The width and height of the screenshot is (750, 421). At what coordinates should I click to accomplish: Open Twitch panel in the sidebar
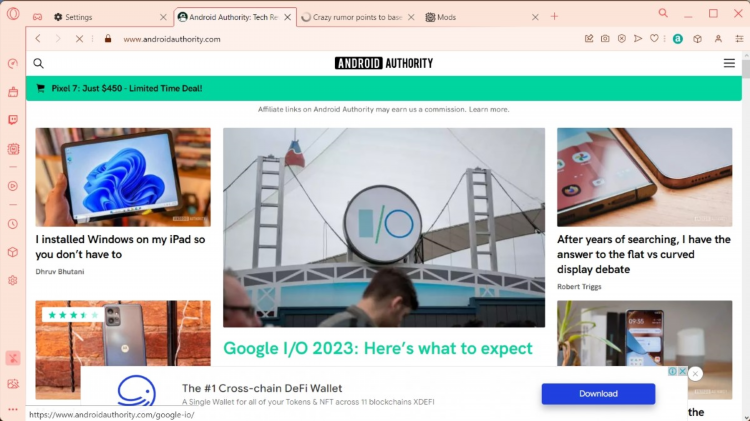(x=13, y=120)
